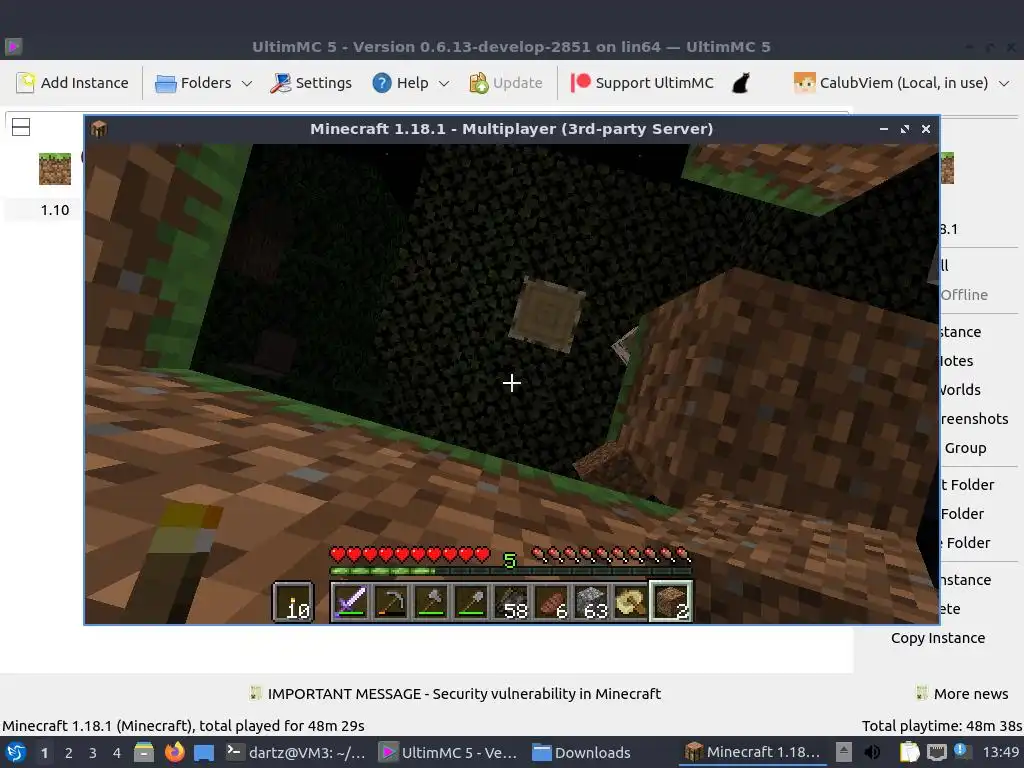
Task: Click the blue Help question-mark icon
Action: point(381,83)
